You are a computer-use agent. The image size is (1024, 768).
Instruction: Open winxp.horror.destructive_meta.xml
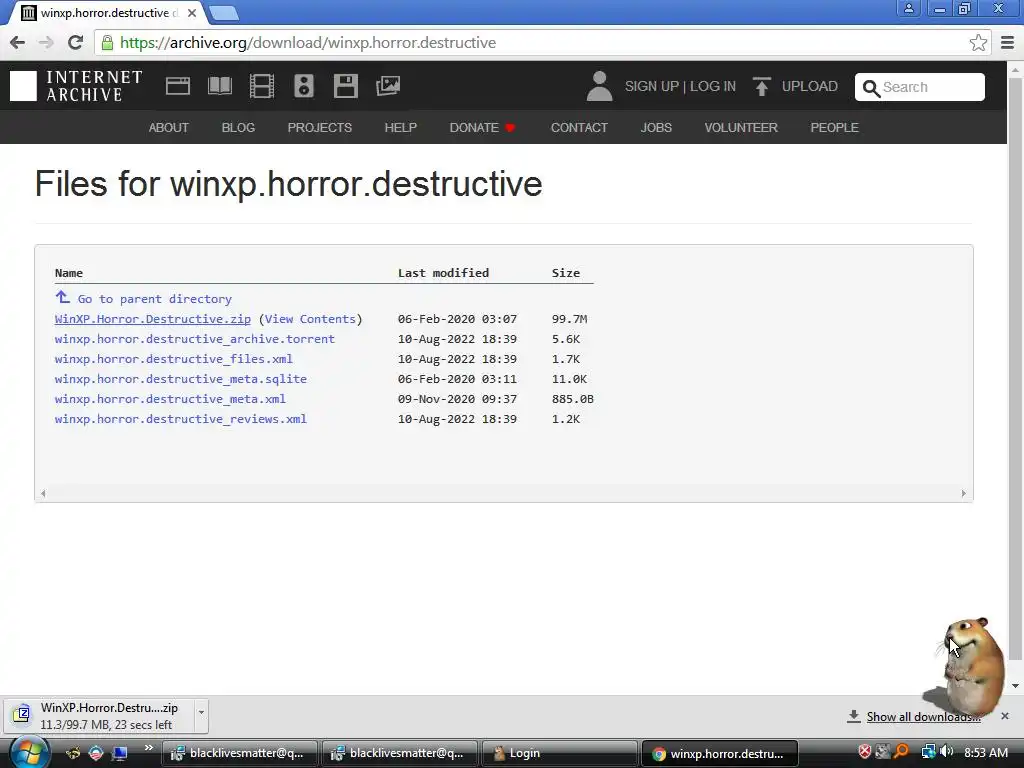[x=170, y=399]
